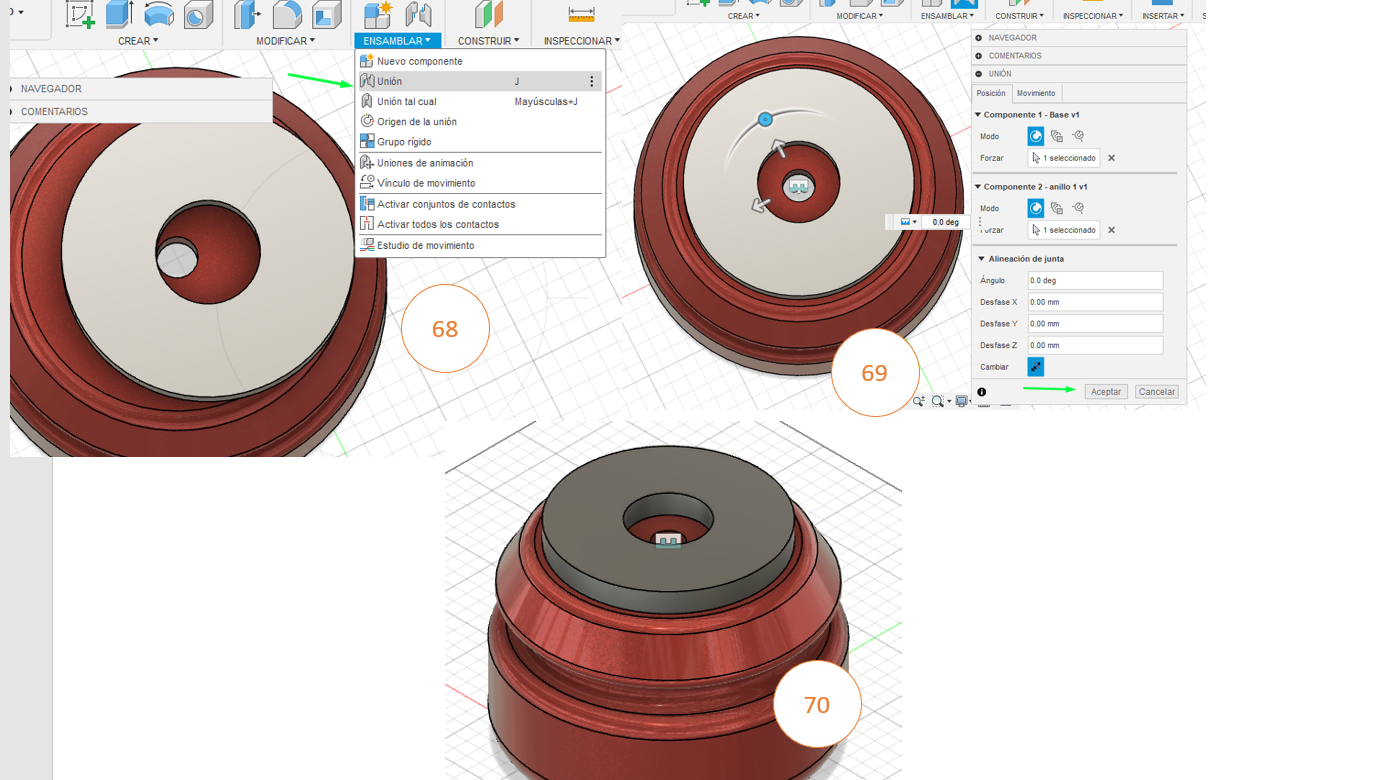The height and width of the screenshot is (780, 1375).
Task: Click the Press Pull tool icon
Action: click(247, 14)
